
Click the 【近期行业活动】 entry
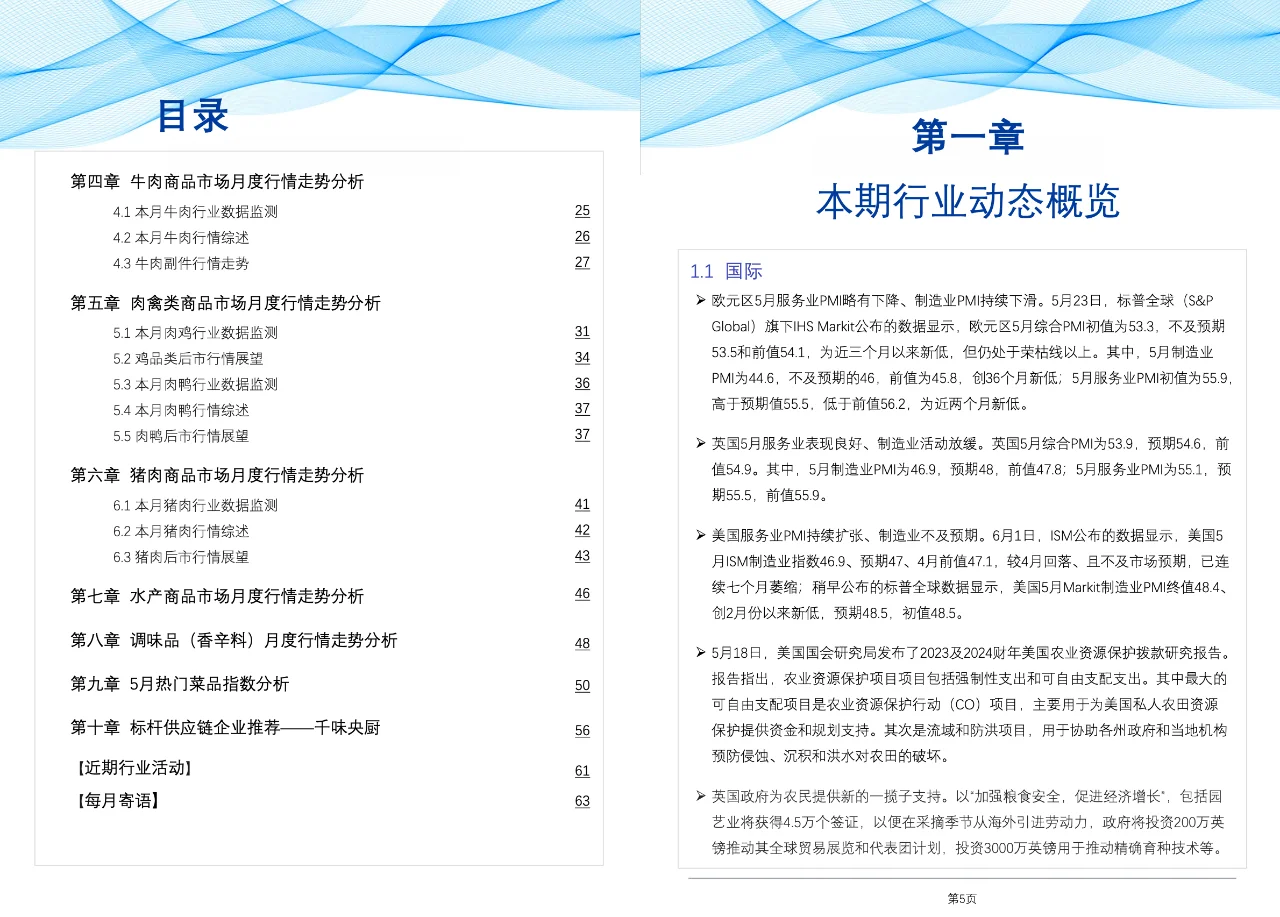pyautogui.click(x=136, y=768)
